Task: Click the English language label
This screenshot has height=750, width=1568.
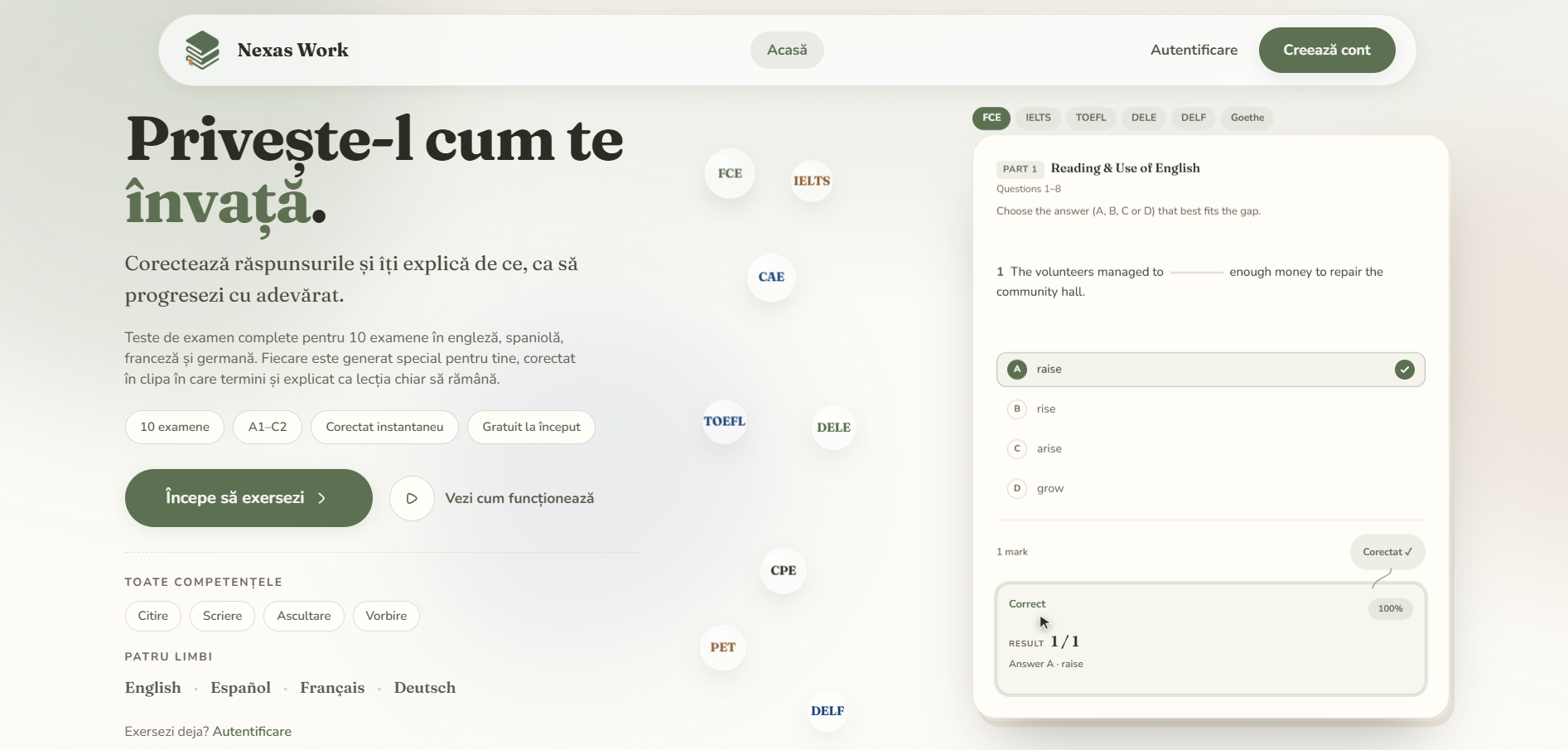Action: coord(153,688)
